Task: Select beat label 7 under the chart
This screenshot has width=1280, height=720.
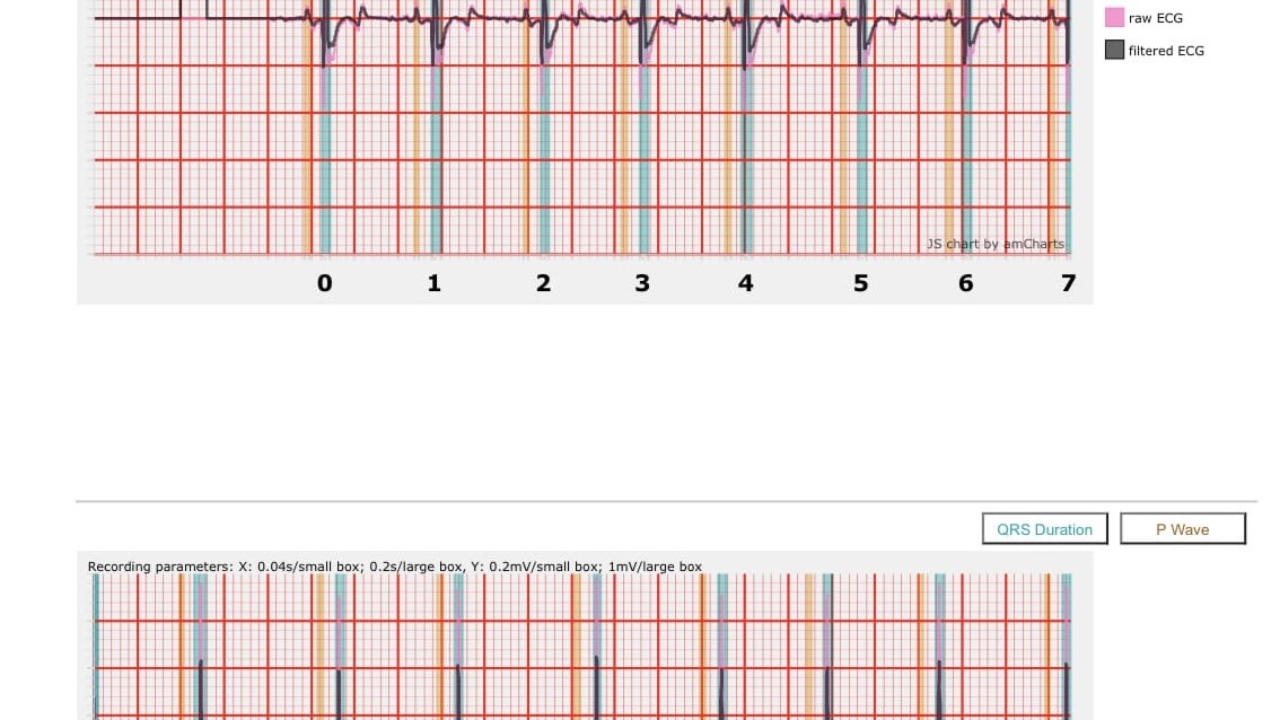Action: pos(1068,283)
